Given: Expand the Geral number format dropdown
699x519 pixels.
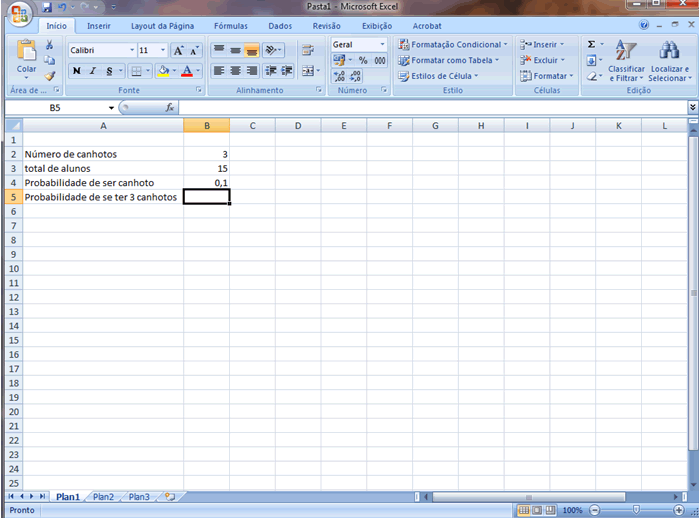Looking at the screenshot, I should (382, 45).
